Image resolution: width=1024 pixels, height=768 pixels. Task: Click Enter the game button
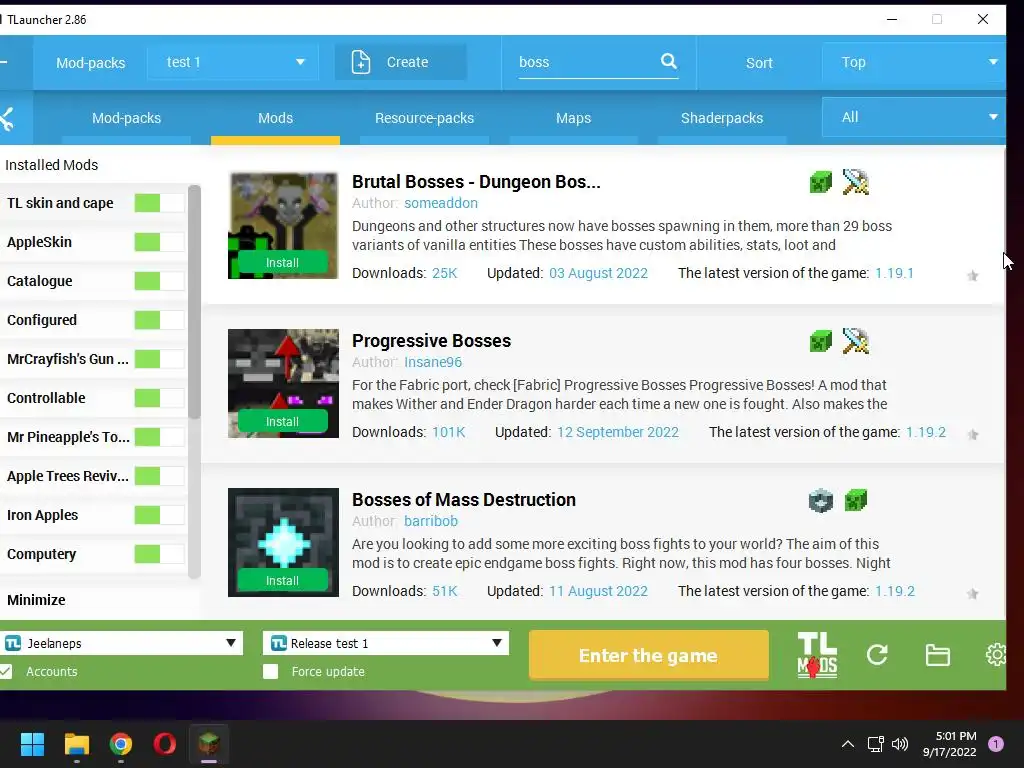pyautogui.click(x=648, y=655)
